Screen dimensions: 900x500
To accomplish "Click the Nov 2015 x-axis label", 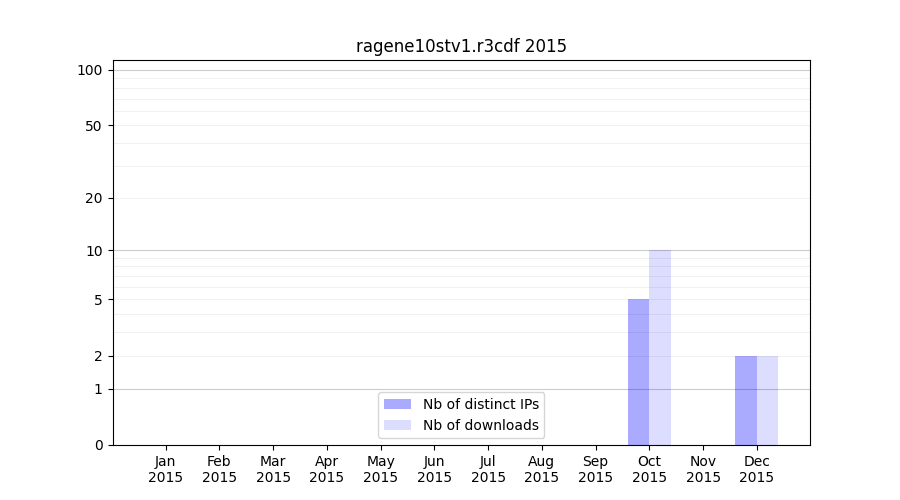I will tap(703, 469).
